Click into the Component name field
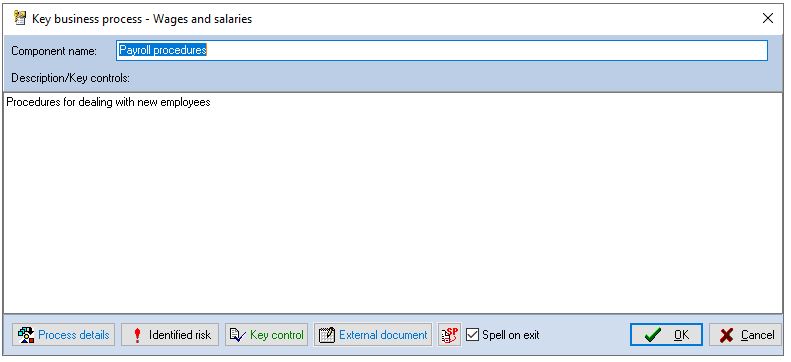Image resolution: width=791 pixels, height=362 pixels. tap(442, 50)
